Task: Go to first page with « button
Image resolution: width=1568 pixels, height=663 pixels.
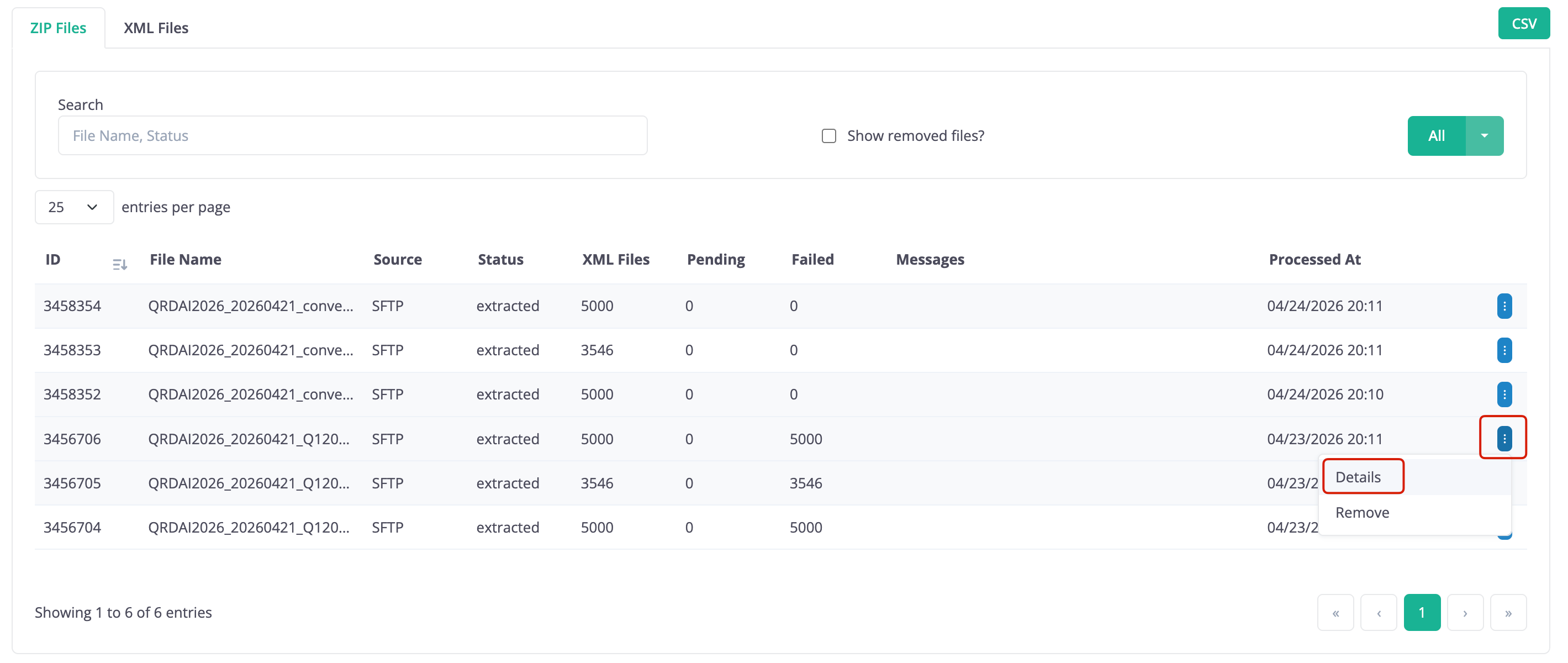Action: [x=1335, y=613]
